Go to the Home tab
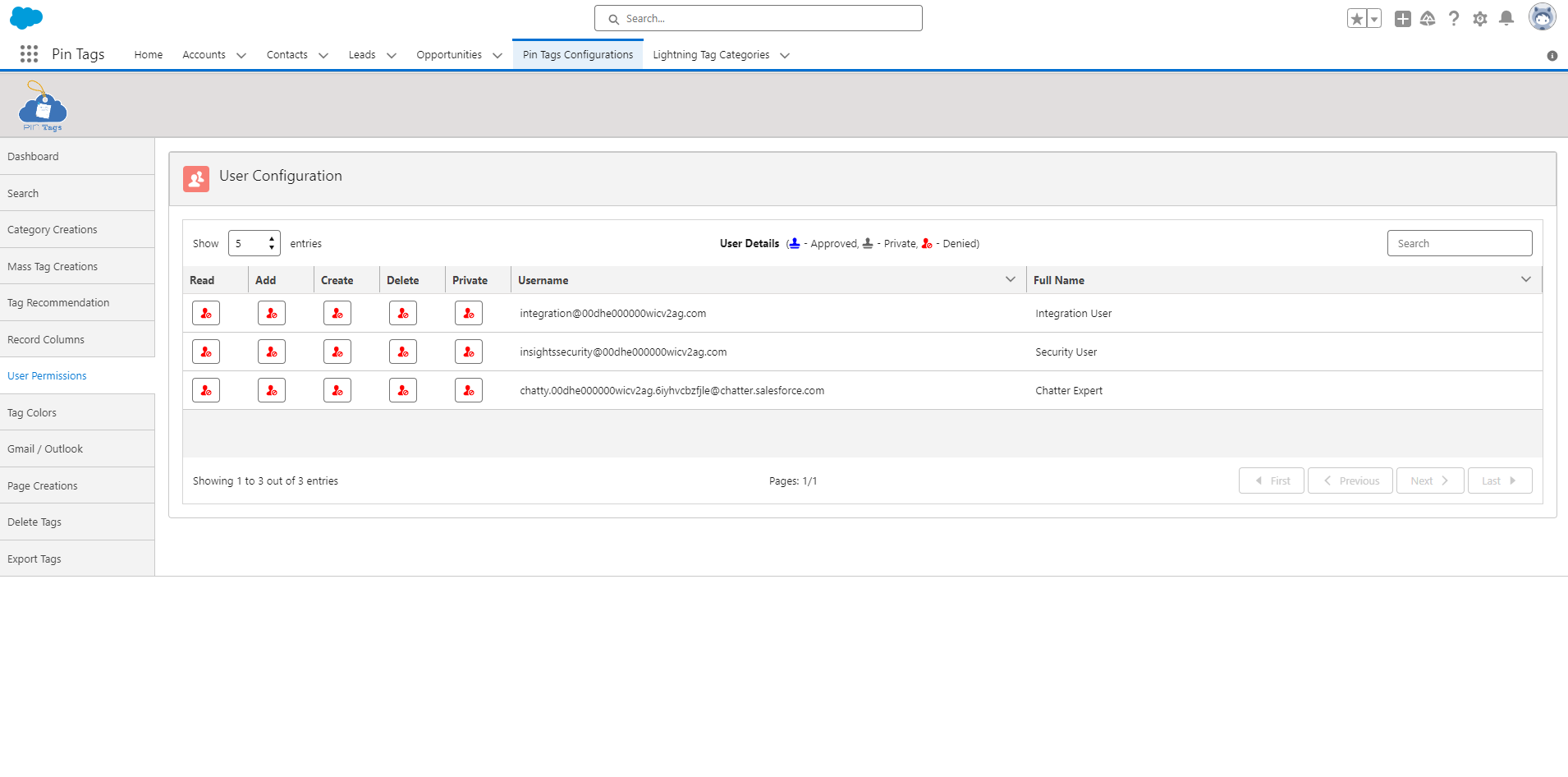Screen dimensions: 1568x777 click(149, 55)
